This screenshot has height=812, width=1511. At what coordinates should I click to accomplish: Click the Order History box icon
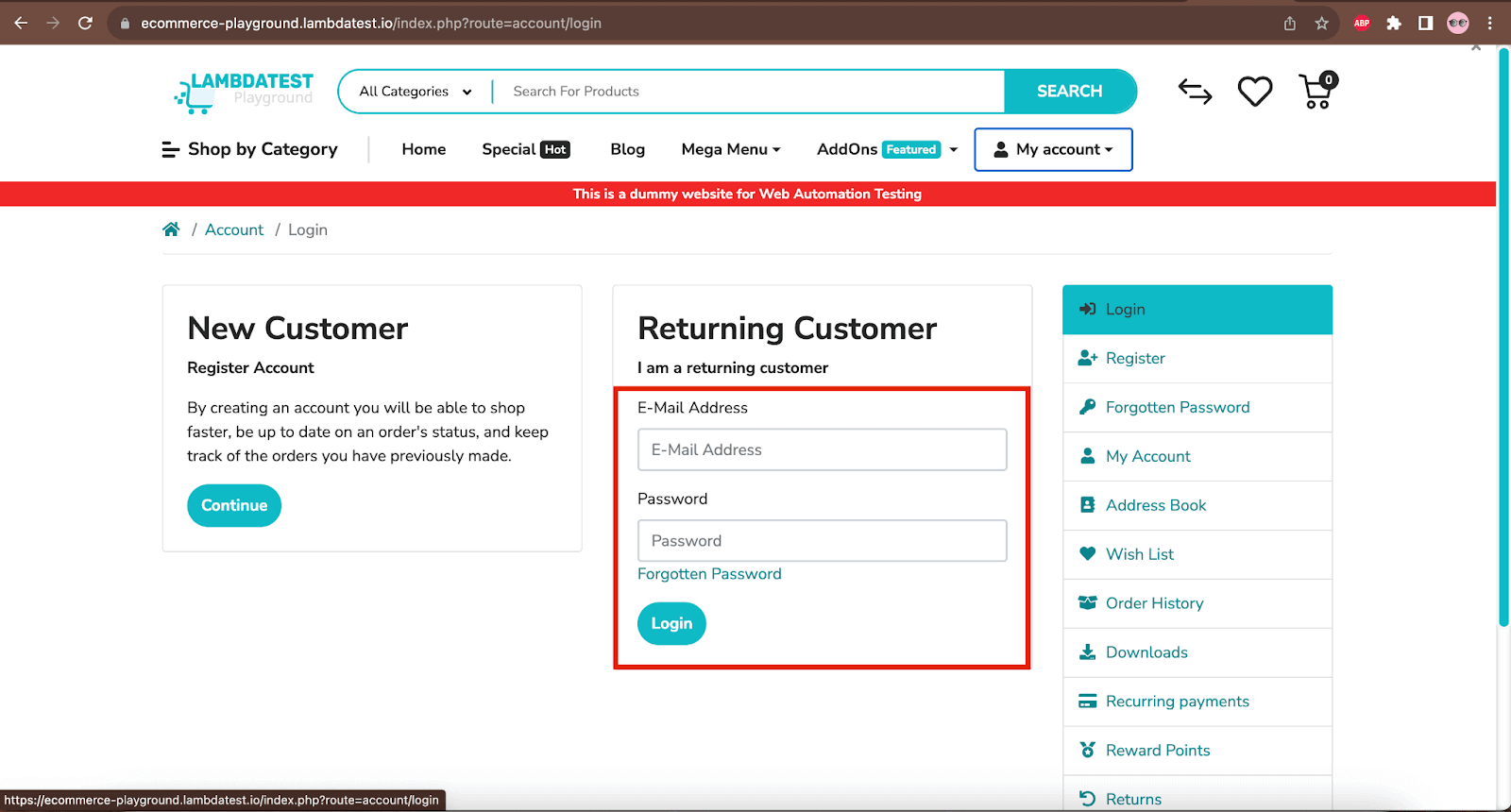tap(1088, 603)
